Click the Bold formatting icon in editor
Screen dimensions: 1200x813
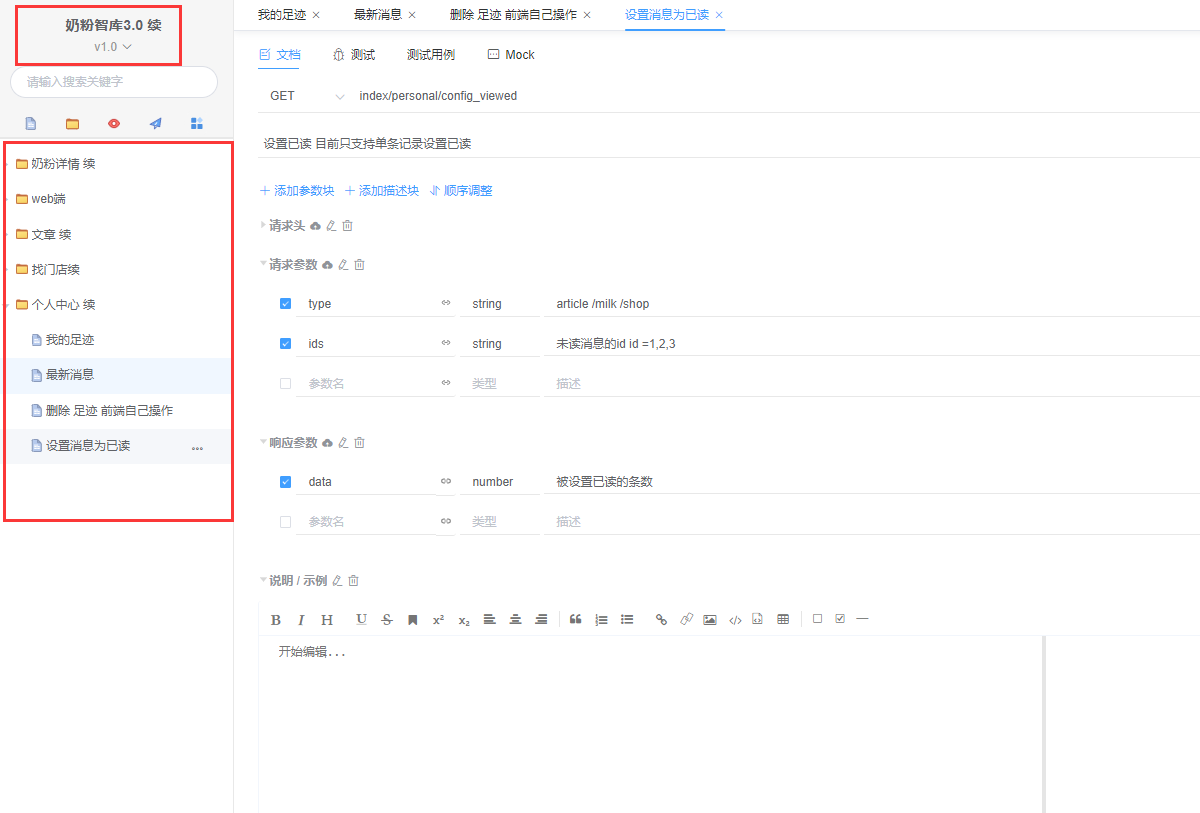click(x=276, y=620)
